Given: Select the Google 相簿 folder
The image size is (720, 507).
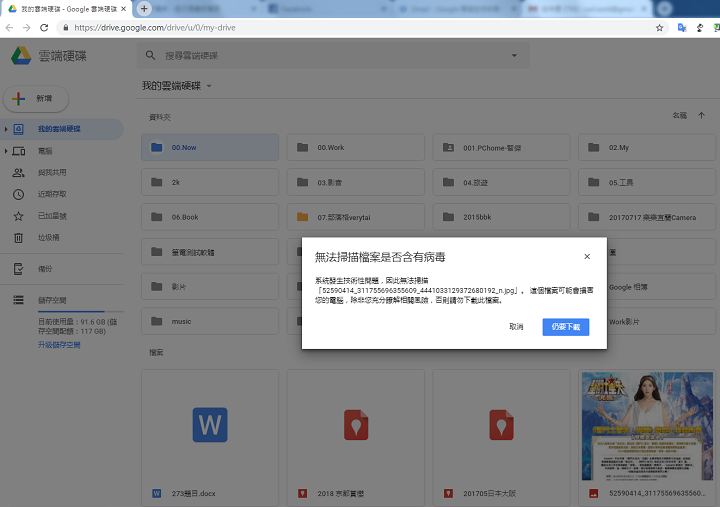Looking at the screenshot, I should [x=661, y=287].
